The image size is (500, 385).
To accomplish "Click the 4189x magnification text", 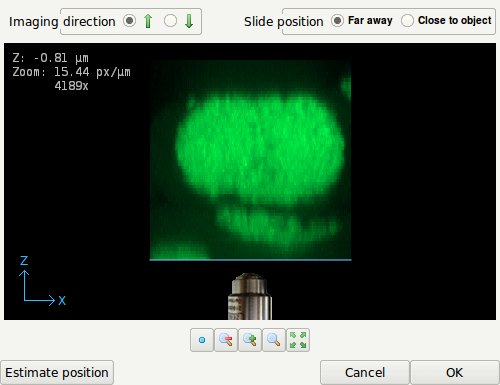I will coord(71,86).
